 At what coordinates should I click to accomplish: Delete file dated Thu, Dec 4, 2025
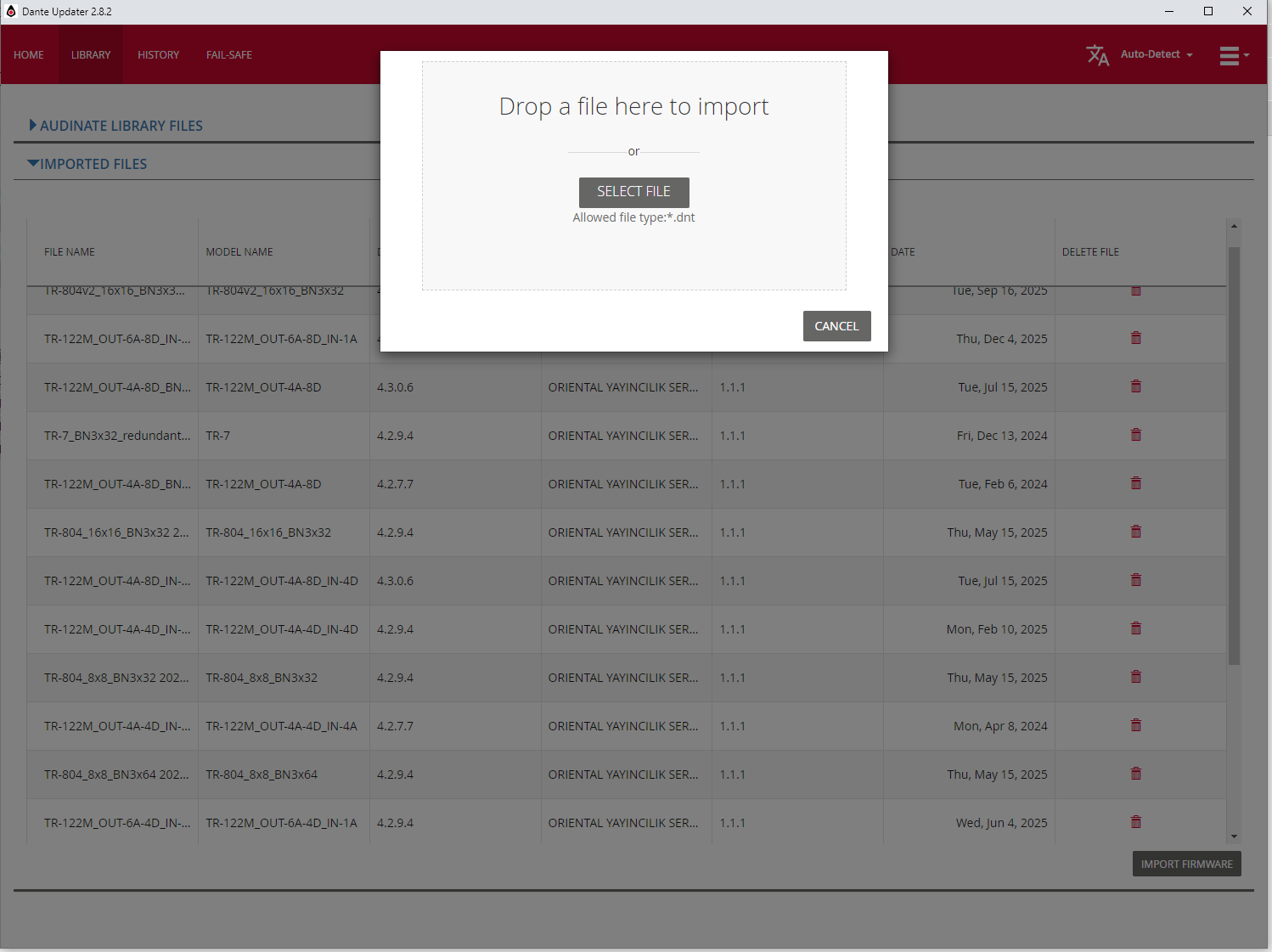click(1135, 338)
